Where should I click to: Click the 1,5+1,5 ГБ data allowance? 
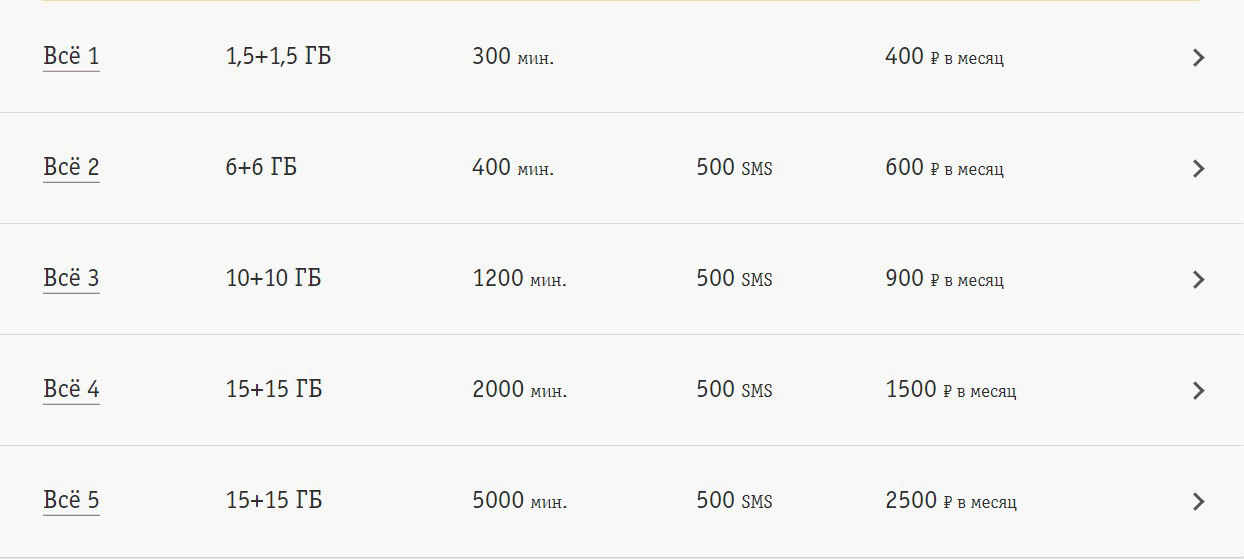(278, 57)
